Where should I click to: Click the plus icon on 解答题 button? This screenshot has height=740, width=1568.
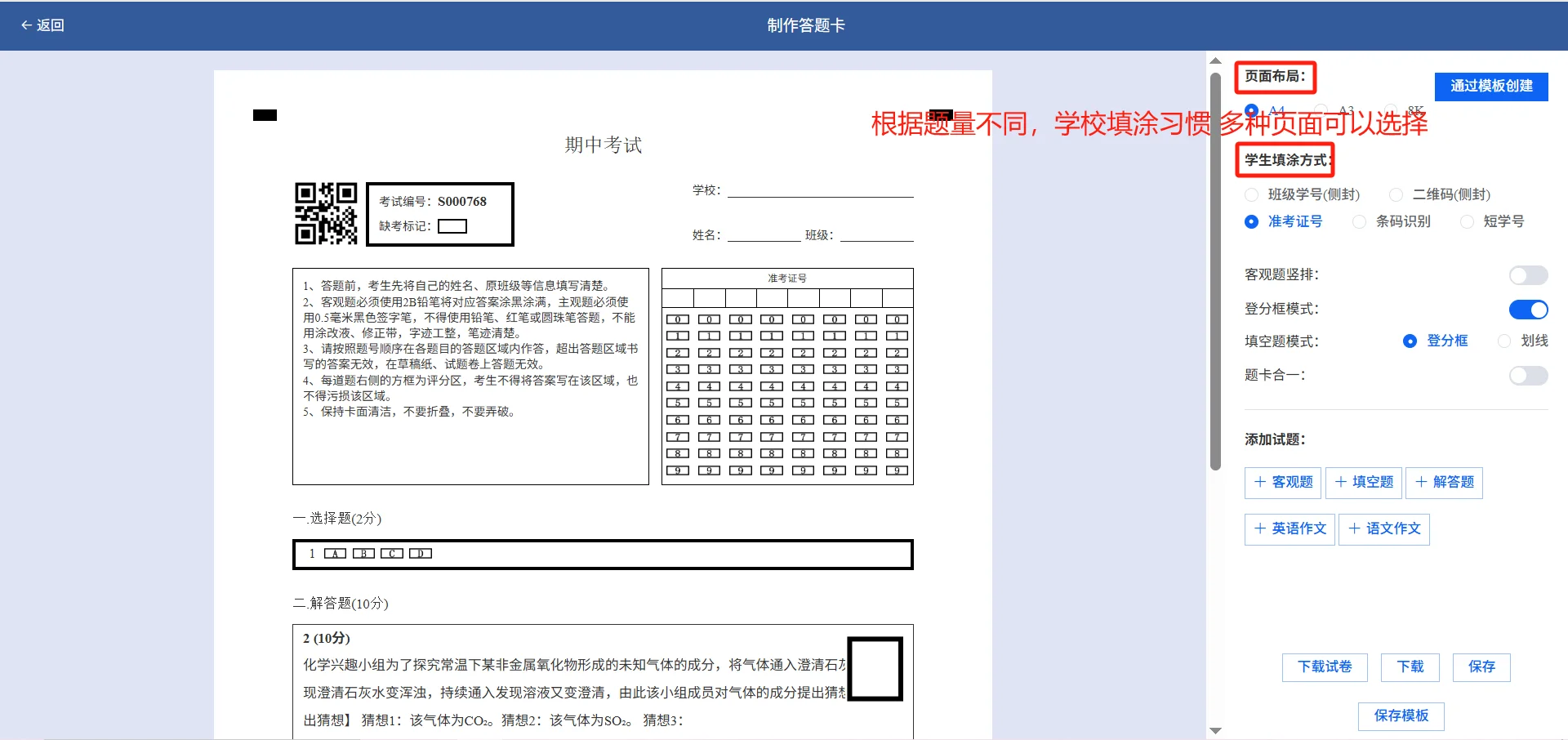point(1422,483)
